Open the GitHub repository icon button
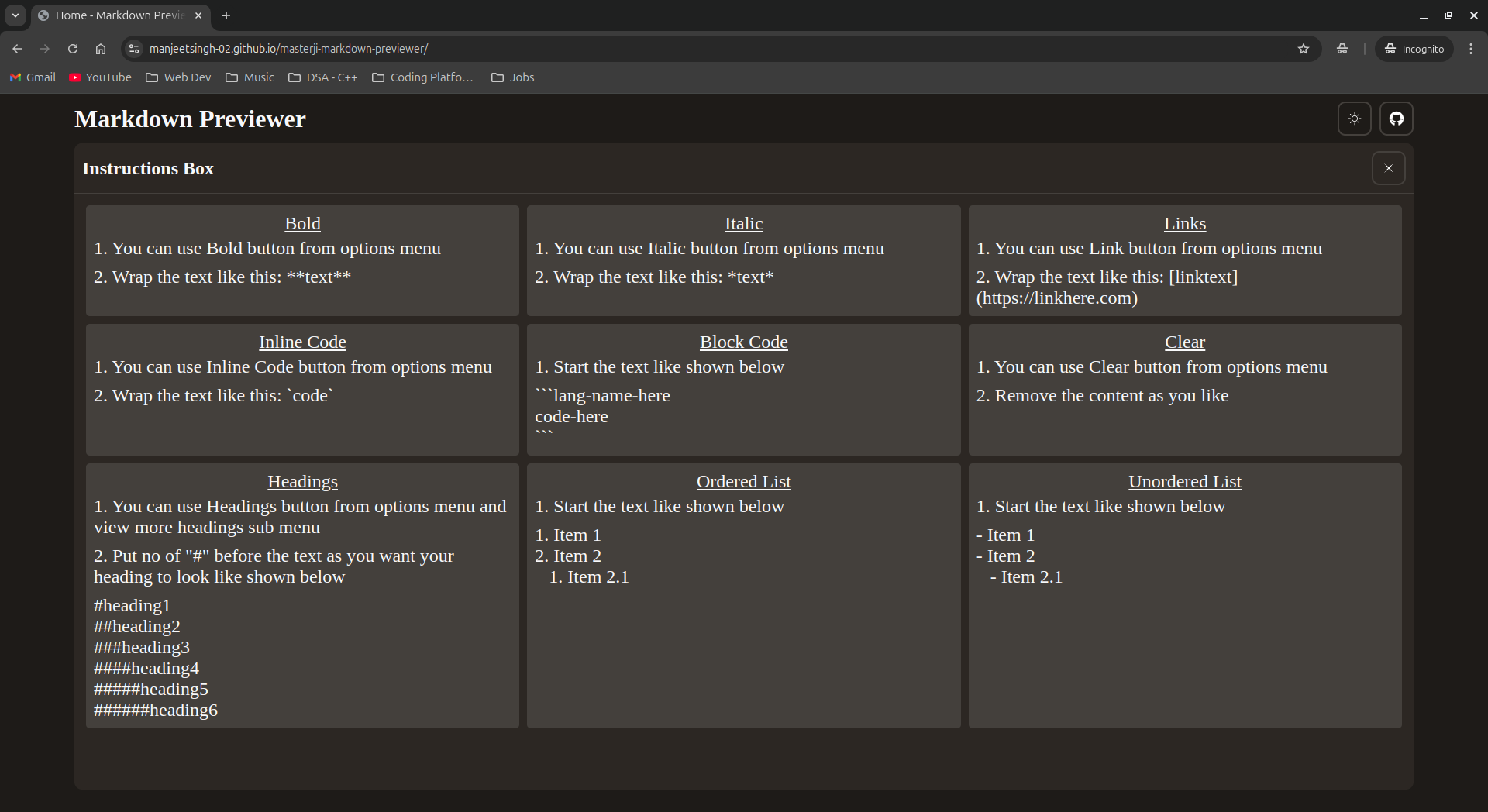 (1397, 119)
